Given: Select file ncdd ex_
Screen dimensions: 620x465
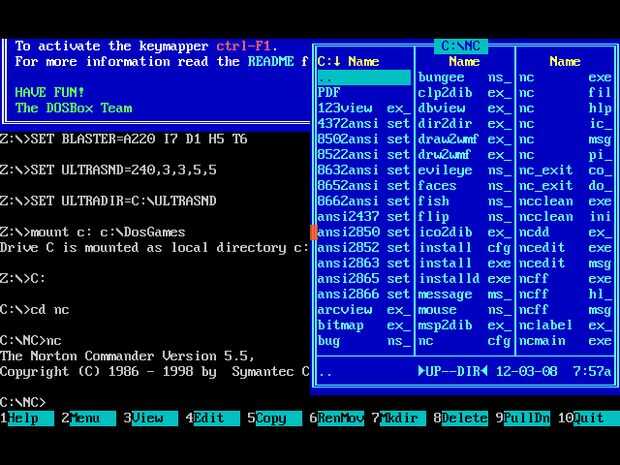Looking at the screenshot, I should (x=565, y=232).
